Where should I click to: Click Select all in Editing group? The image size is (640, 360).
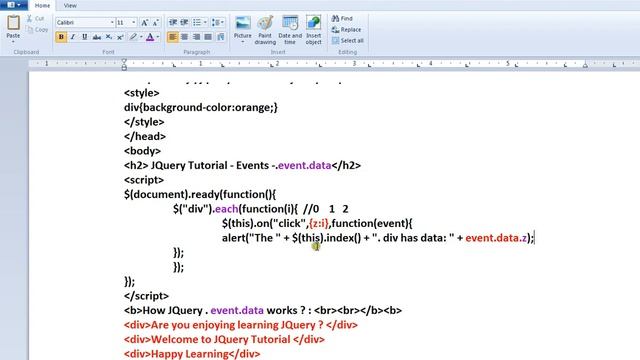(x=348, y=40)
